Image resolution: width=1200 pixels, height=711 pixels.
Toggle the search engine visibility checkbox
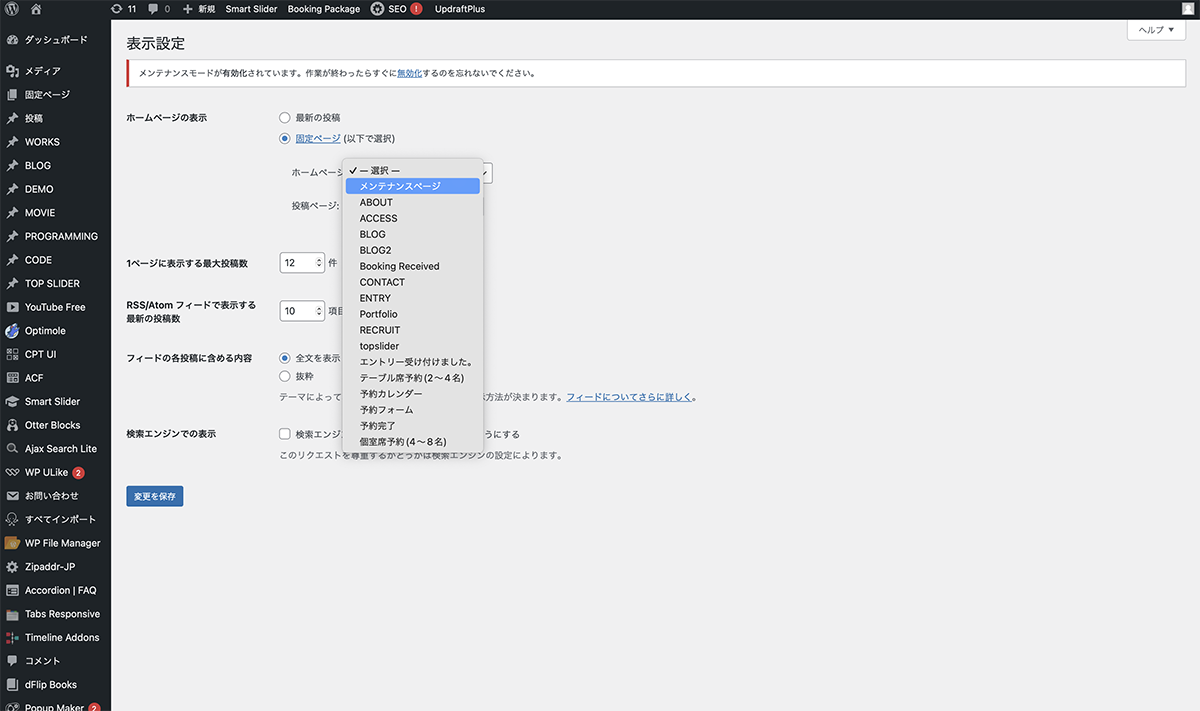(x=285, y=435)
